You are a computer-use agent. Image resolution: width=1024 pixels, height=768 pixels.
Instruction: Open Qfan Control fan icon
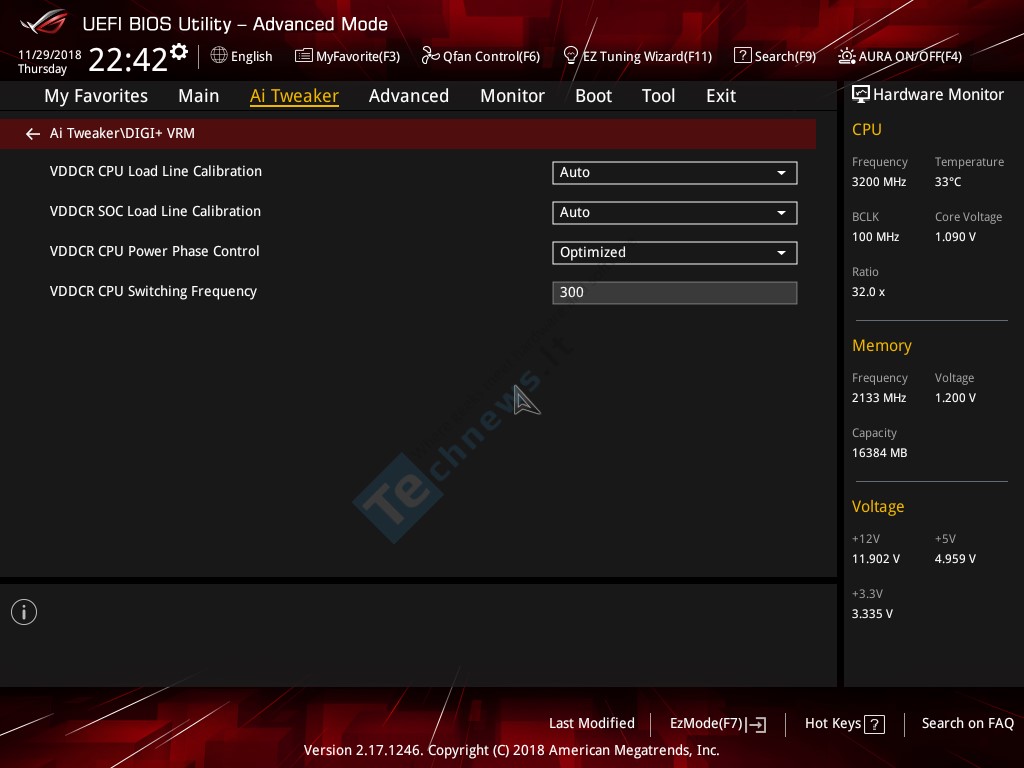[x=430, y=56]
